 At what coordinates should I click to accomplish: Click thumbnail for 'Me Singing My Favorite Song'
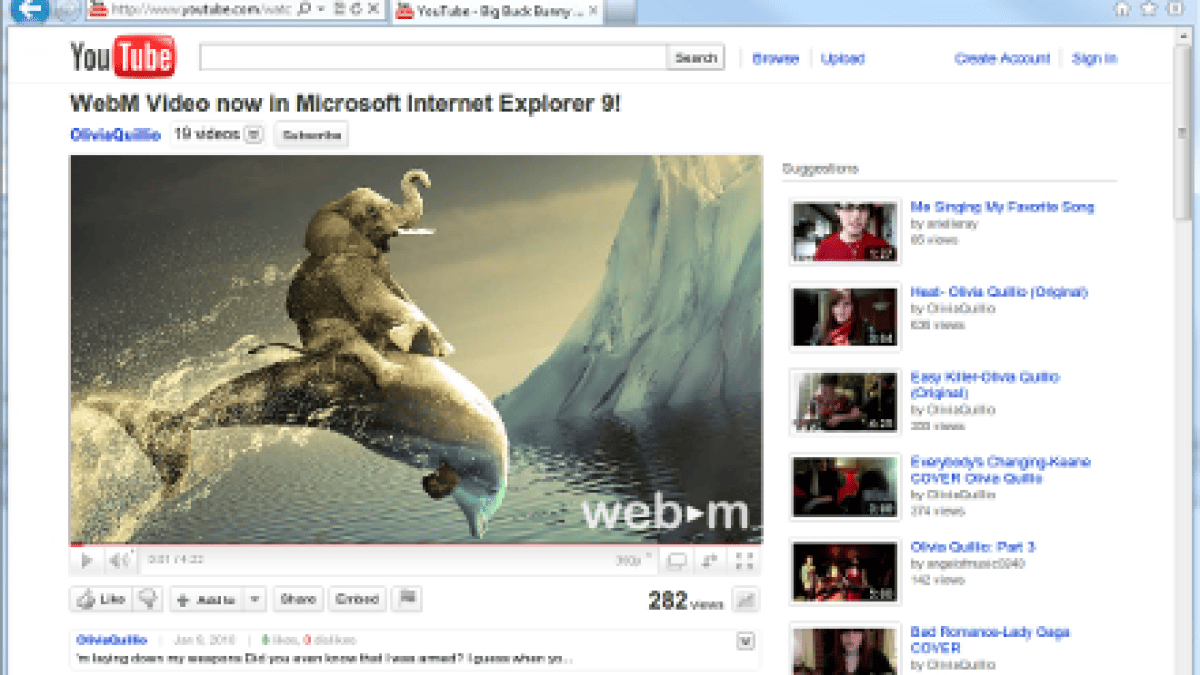[845, 231]
